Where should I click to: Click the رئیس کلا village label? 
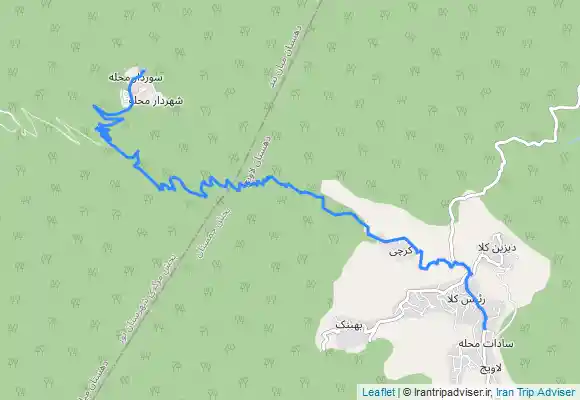click(x=466, y=299)
